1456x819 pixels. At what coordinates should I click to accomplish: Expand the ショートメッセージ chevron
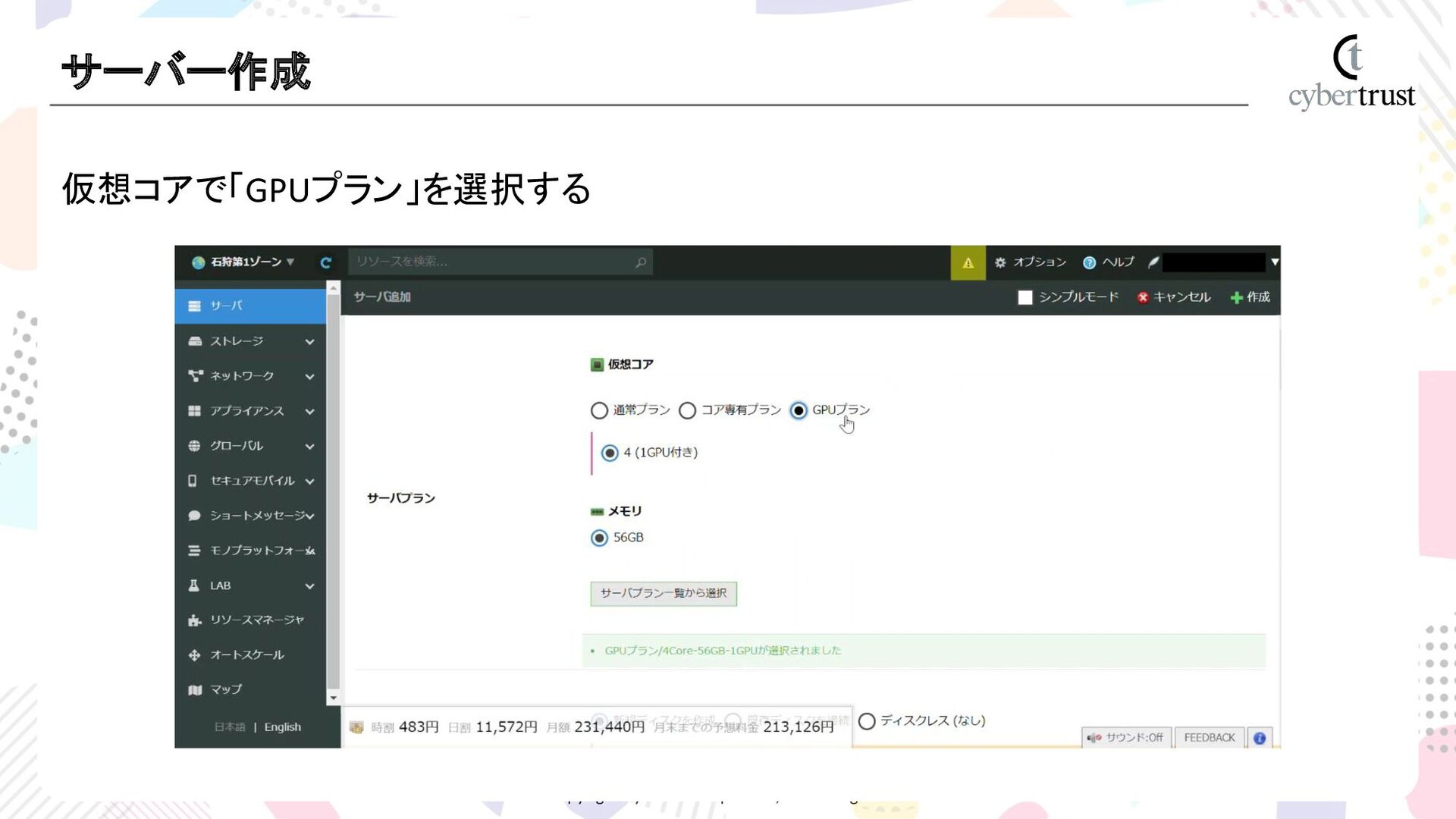[309, 516]
